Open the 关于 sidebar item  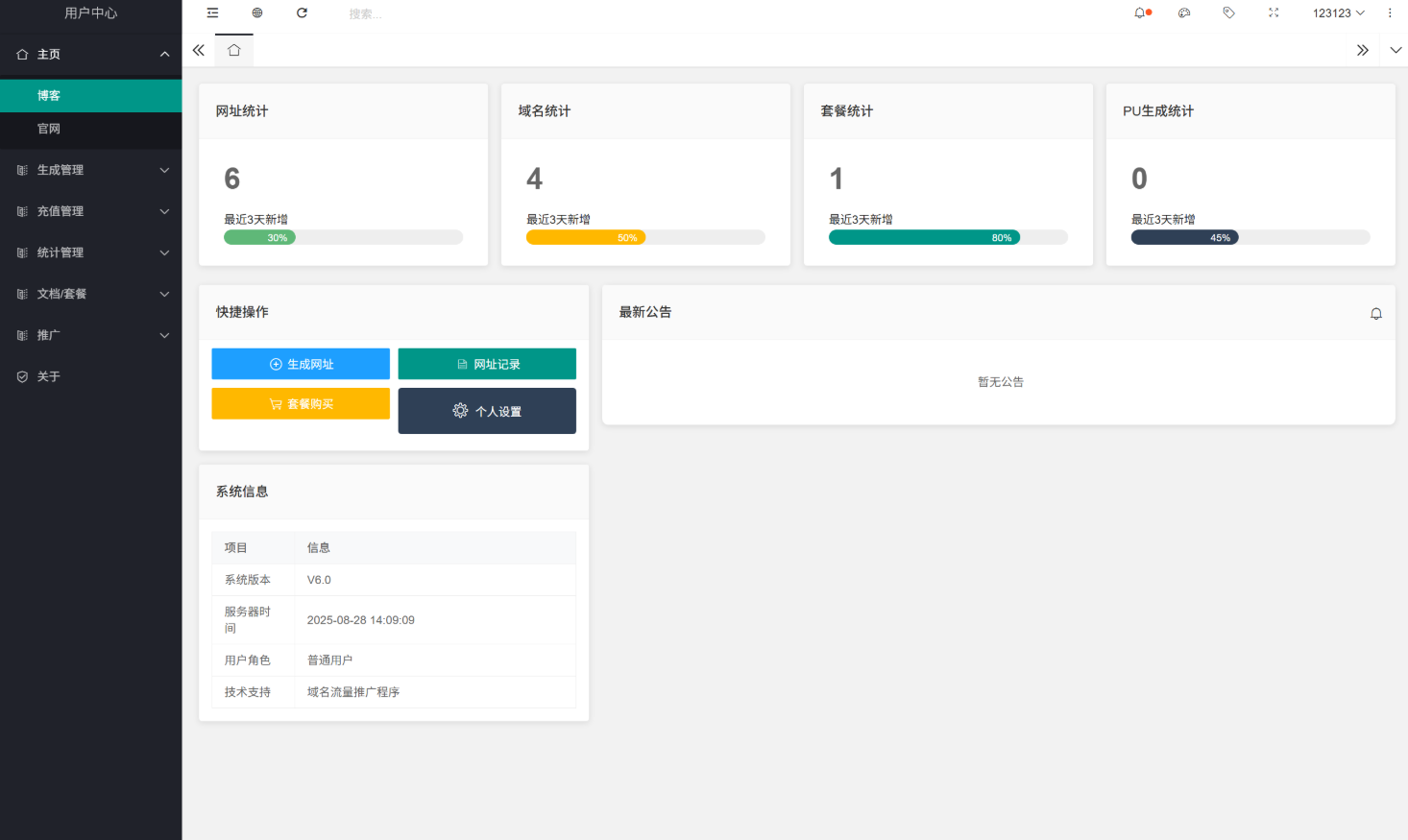[x=49, y=377]
